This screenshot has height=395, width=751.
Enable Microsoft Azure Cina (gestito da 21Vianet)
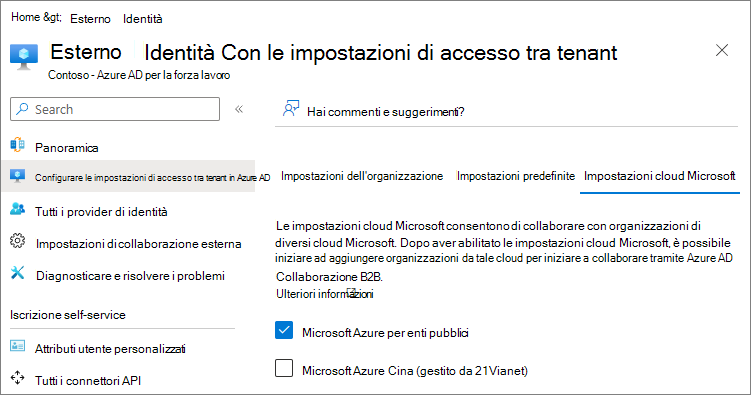tap(284, 368)
